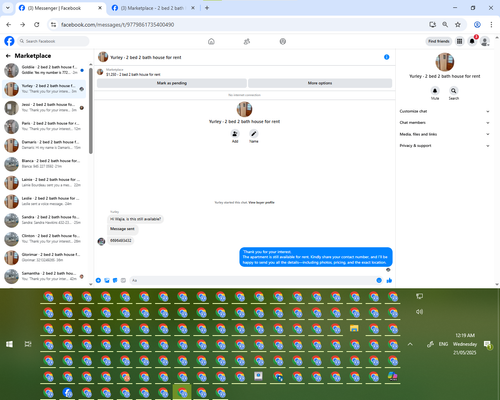The width and height of the screenshot is (500, 400).
Task: Open the taskbar volume speaker icon
Action: [419, 312]
